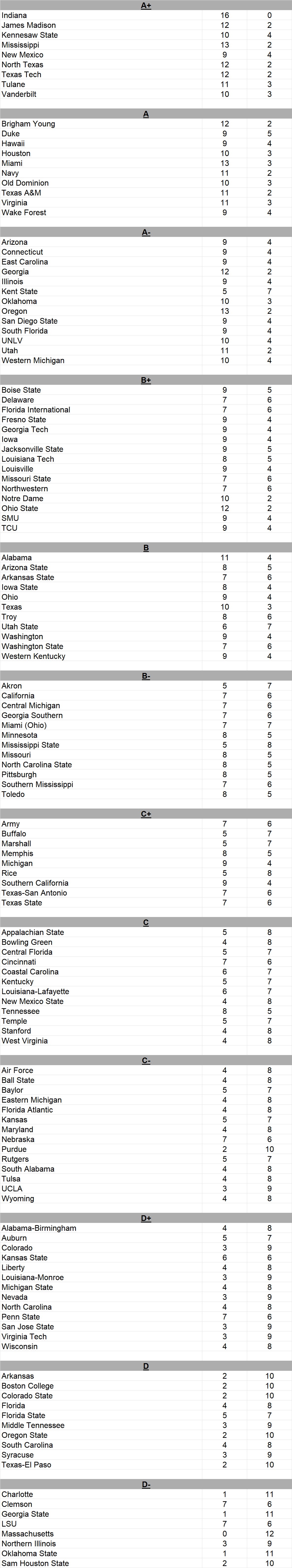Click the Western Michigan team name
The image size is (292, 1568).
tap(33, 360)
